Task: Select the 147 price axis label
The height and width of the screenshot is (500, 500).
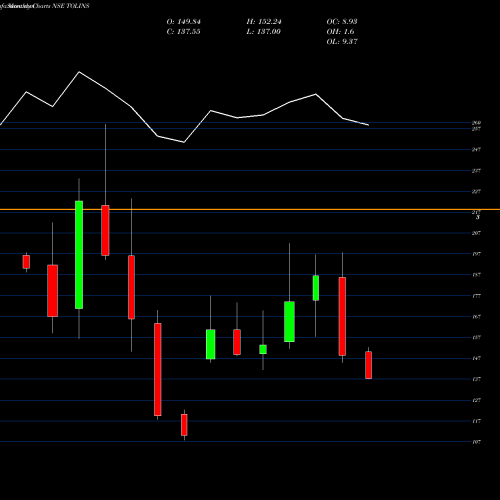Action: click(476, 358)
